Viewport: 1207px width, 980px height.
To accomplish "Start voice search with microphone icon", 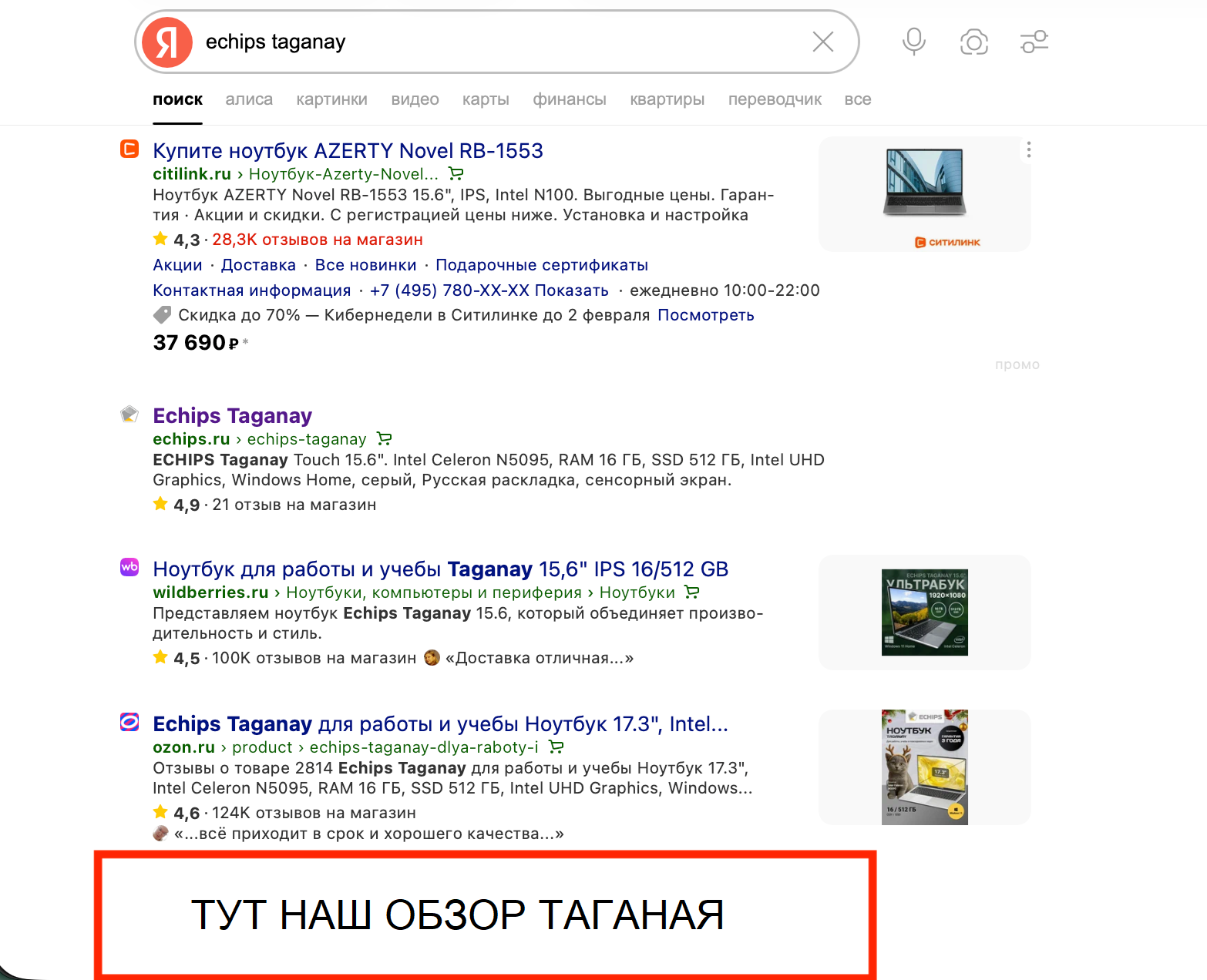I will (914, 42).
